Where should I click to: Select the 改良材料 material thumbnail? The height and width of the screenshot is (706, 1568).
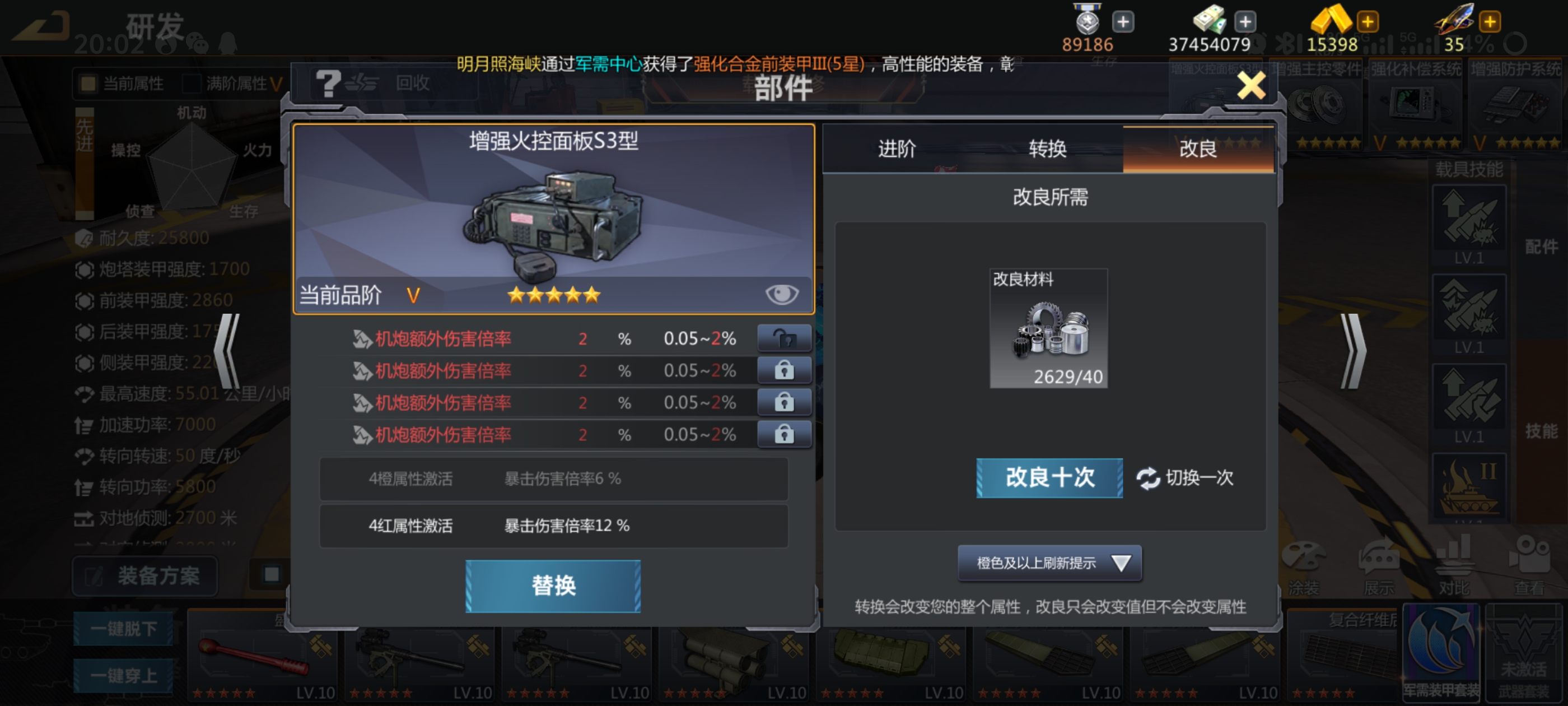(1048, 328)
